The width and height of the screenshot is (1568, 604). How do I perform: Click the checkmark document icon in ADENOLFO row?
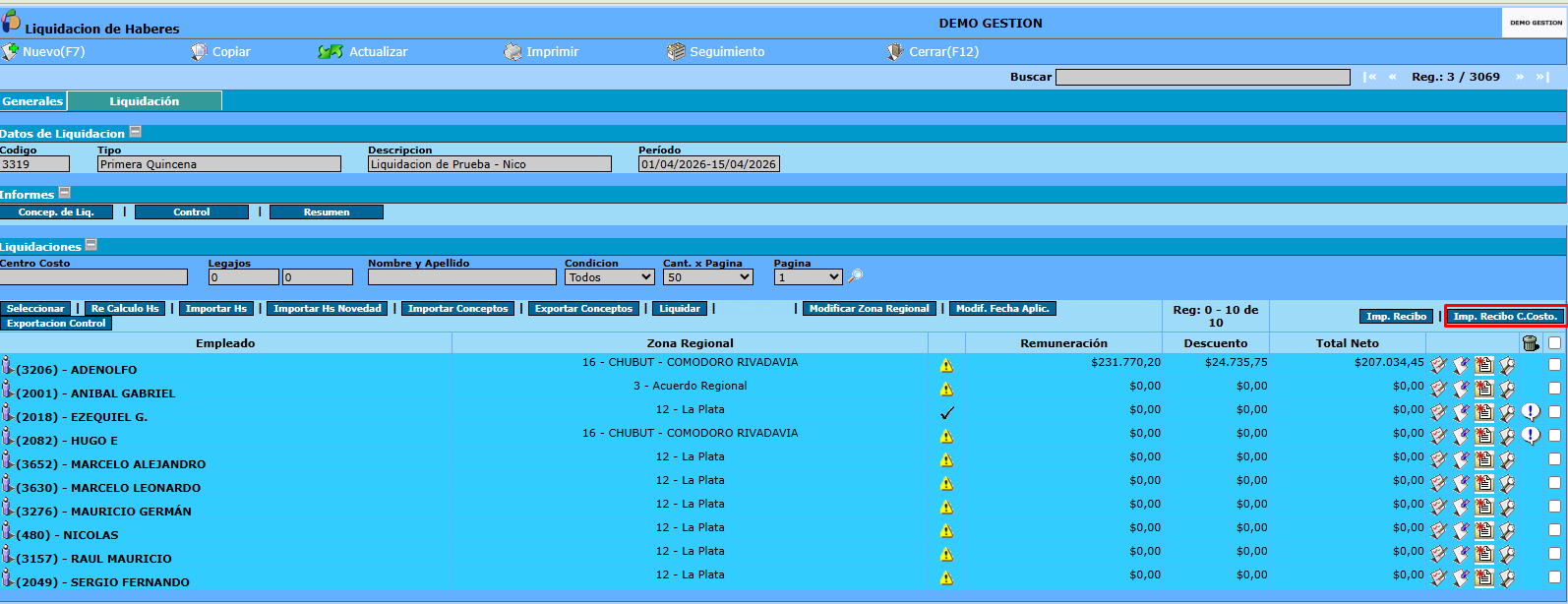point(1438,365)
